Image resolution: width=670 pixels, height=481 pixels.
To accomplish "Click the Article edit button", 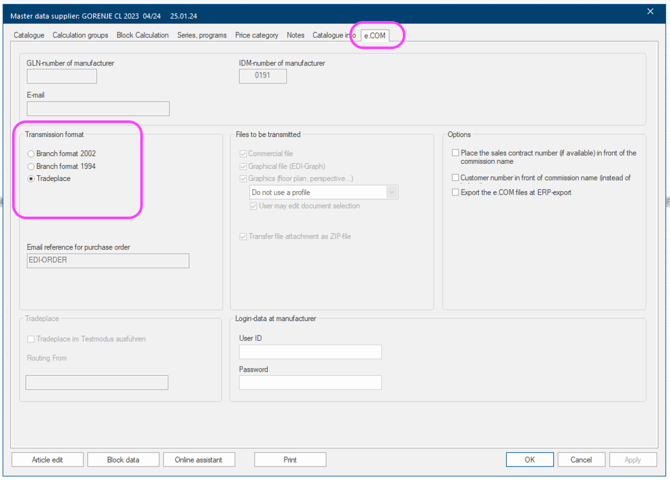I will [47, 460].
